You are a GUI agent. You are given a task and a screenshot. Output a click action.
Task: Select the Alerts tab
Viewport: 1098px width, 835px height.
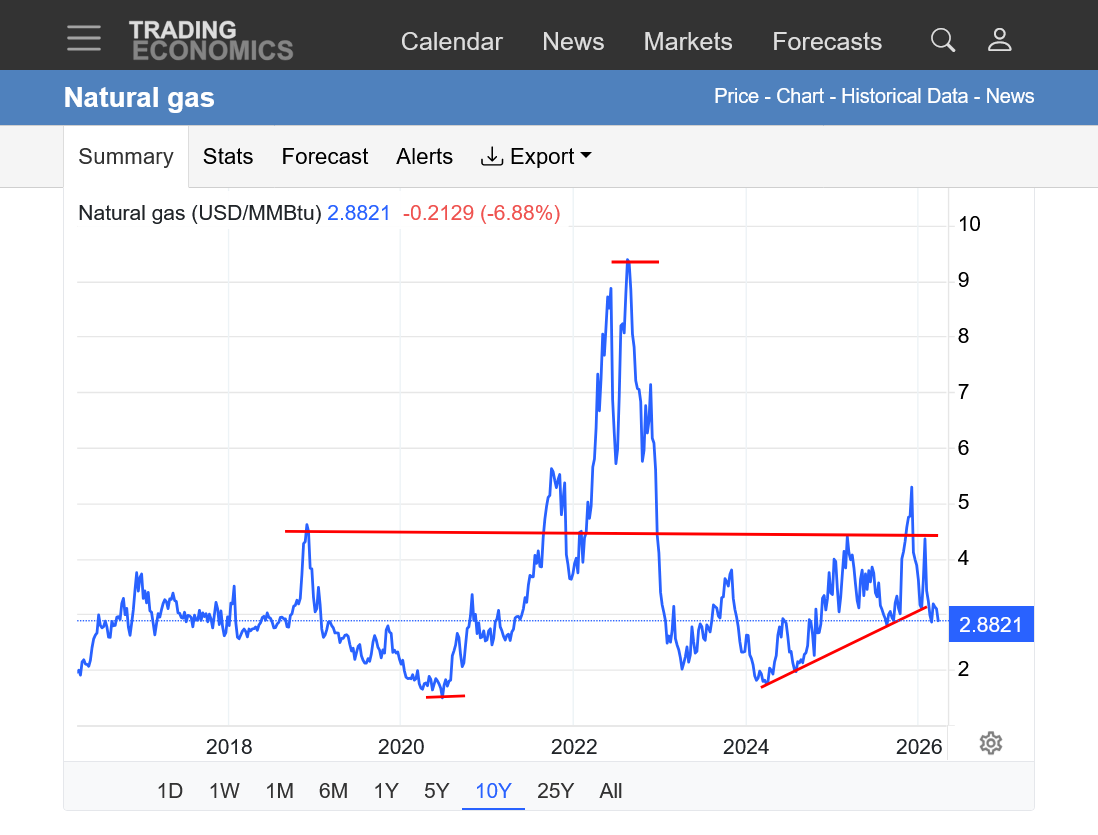(x=424, y=156)
